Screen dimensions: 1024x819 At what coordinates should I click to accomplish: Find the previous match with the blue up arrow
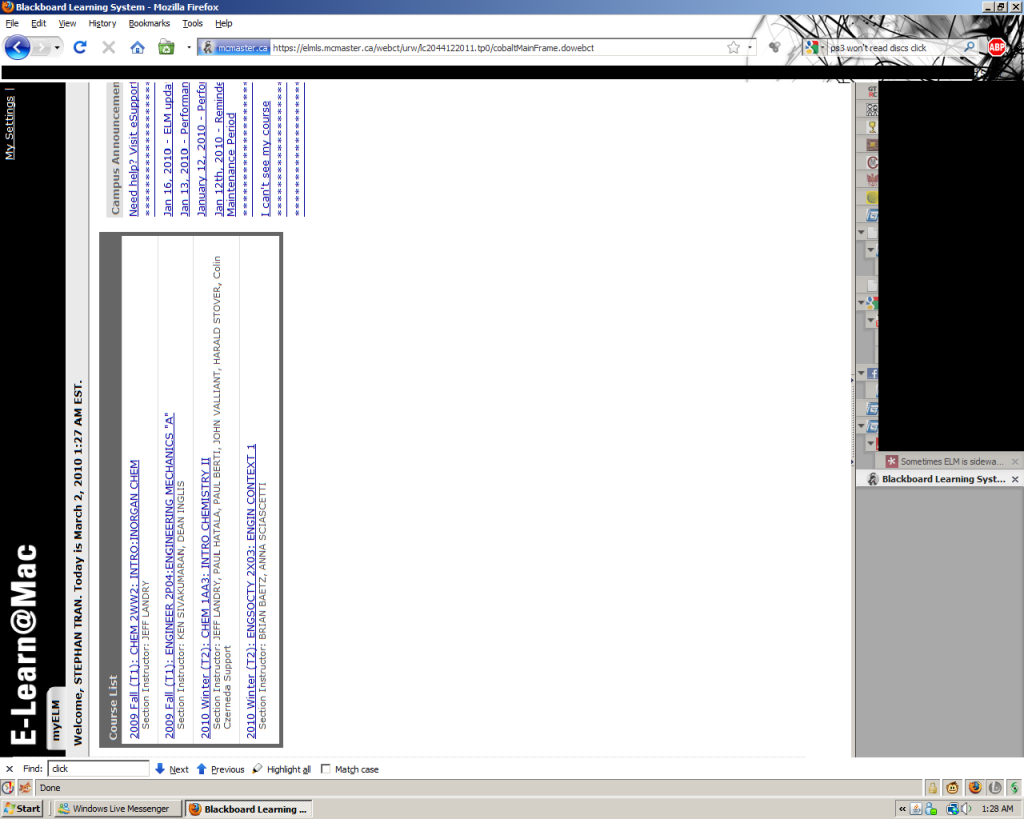pyautogui.click(x=202, y=769)
